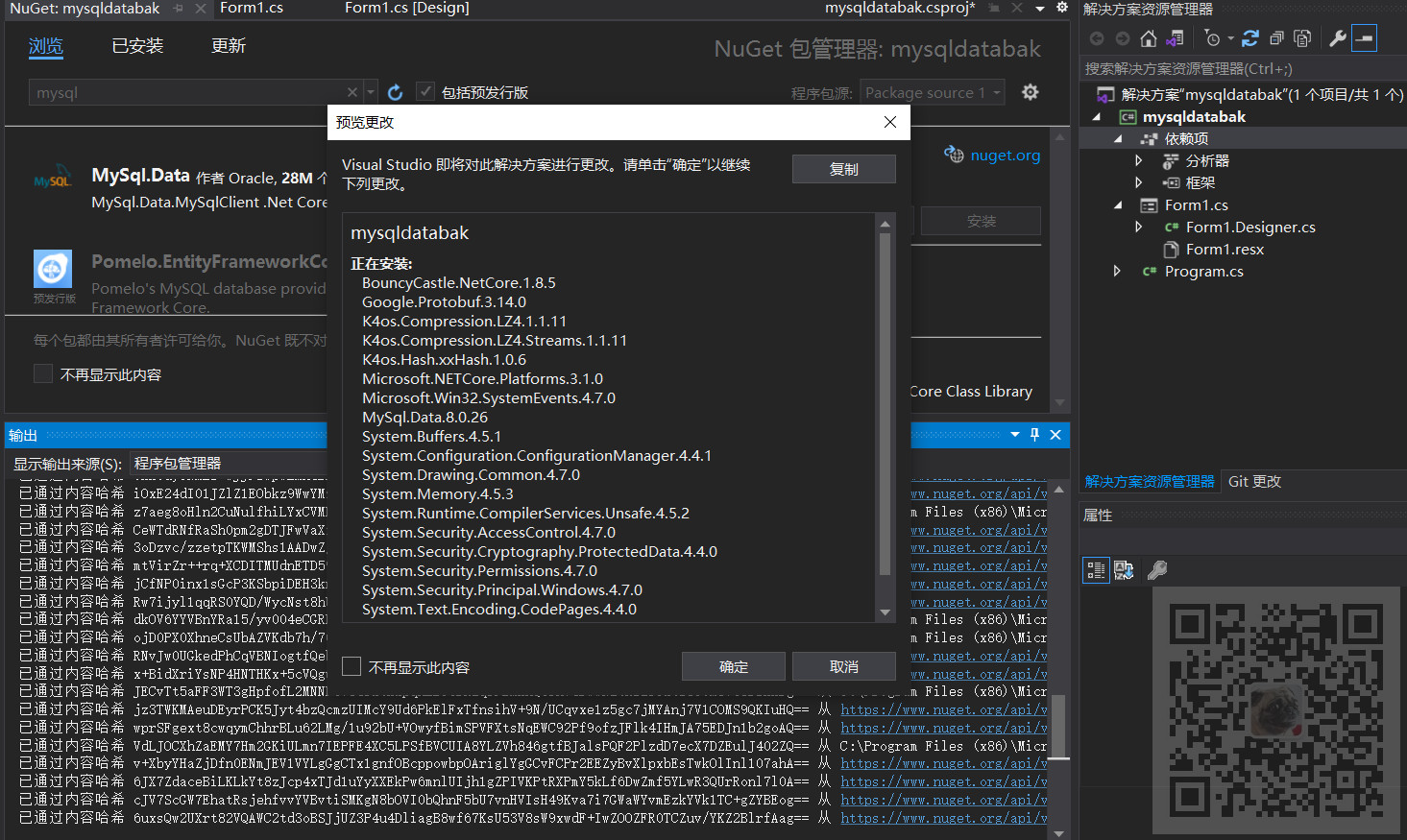Pin the NuGet mysqldatabak tab
1407x840 pixels.
(x=179, y=8)
